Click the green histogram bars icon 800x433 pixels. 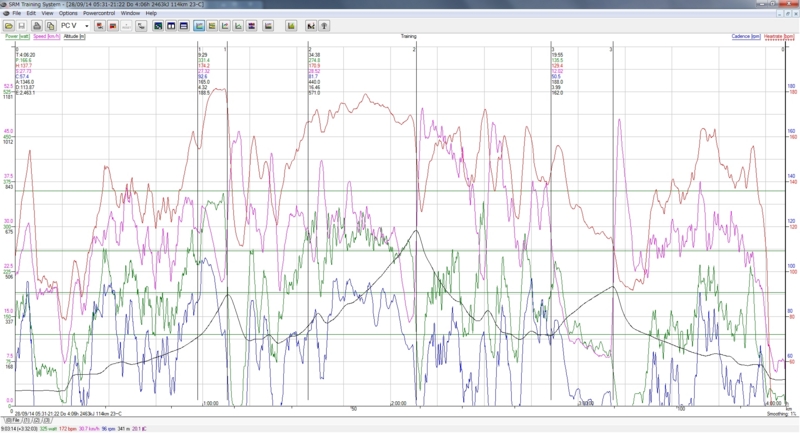291,26
